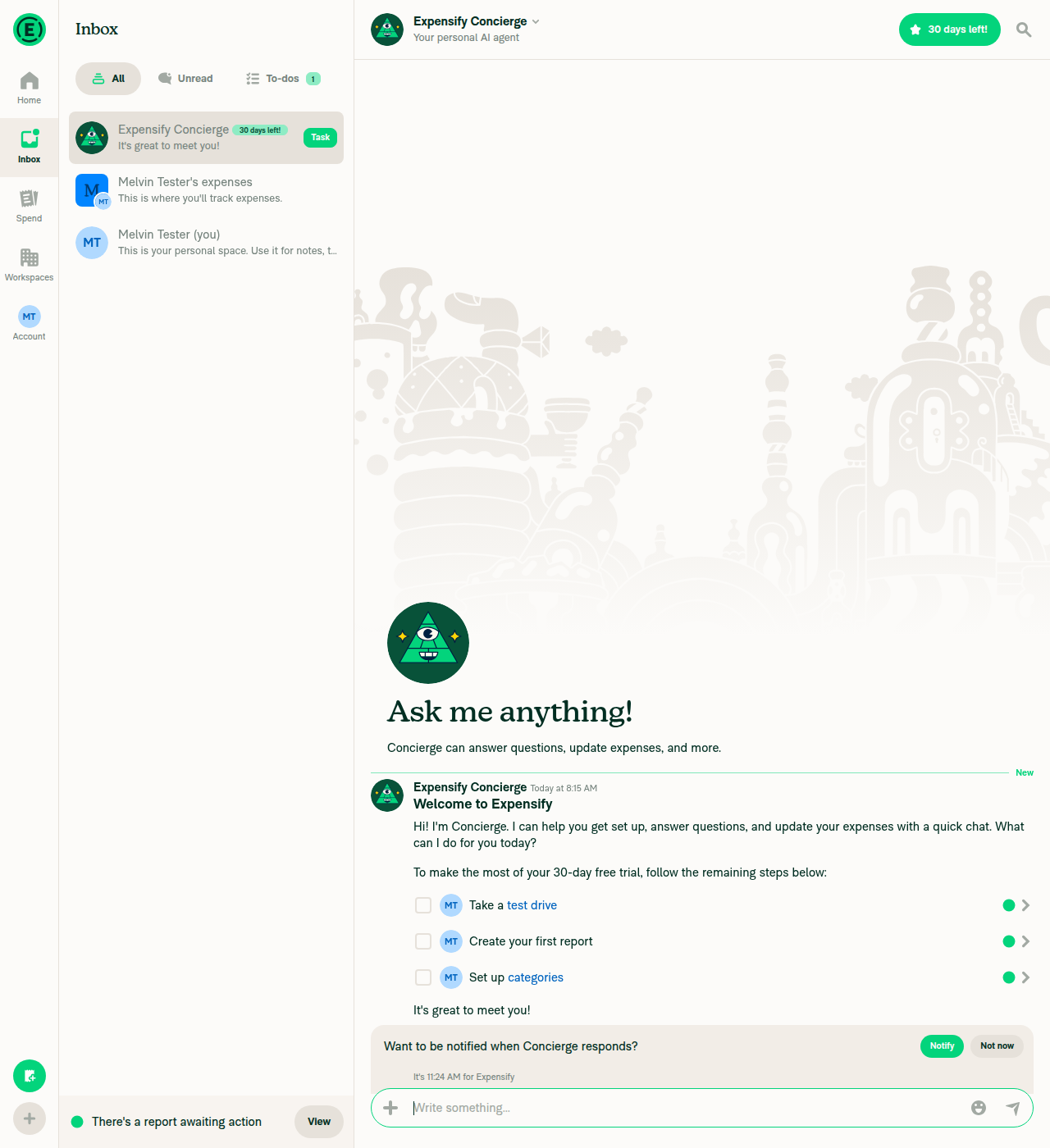Go to Home in sidebar

(30, 89)
